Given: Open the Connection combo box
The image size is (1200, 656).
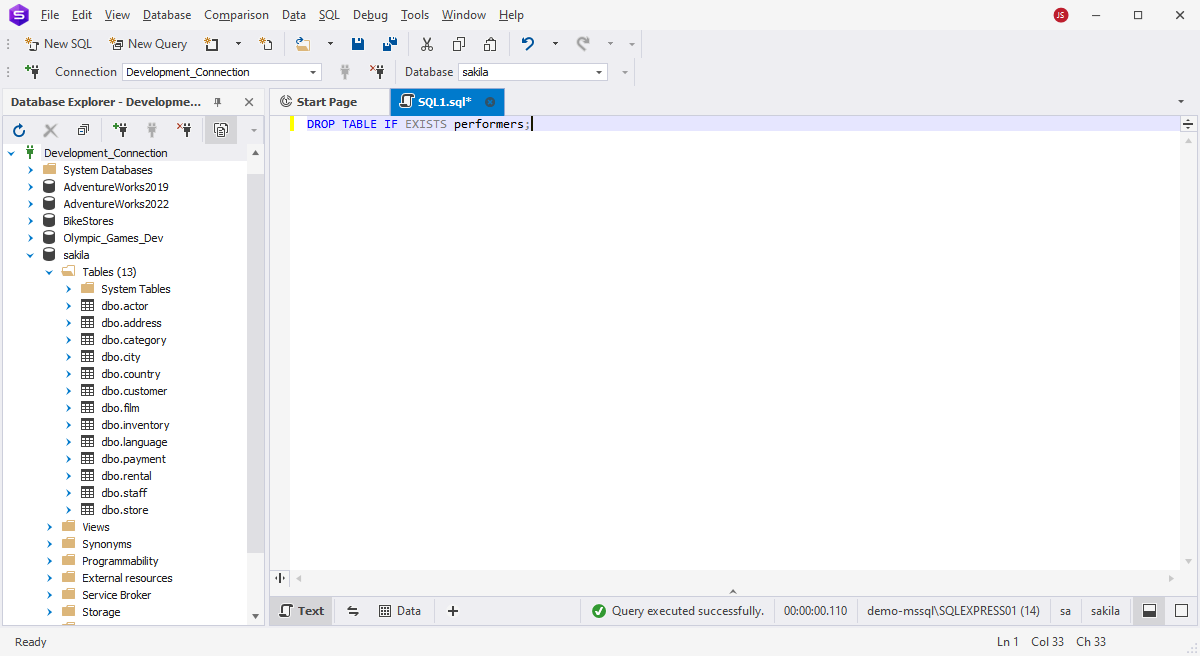Looking at the screenshot, I should tap(221, 72).
